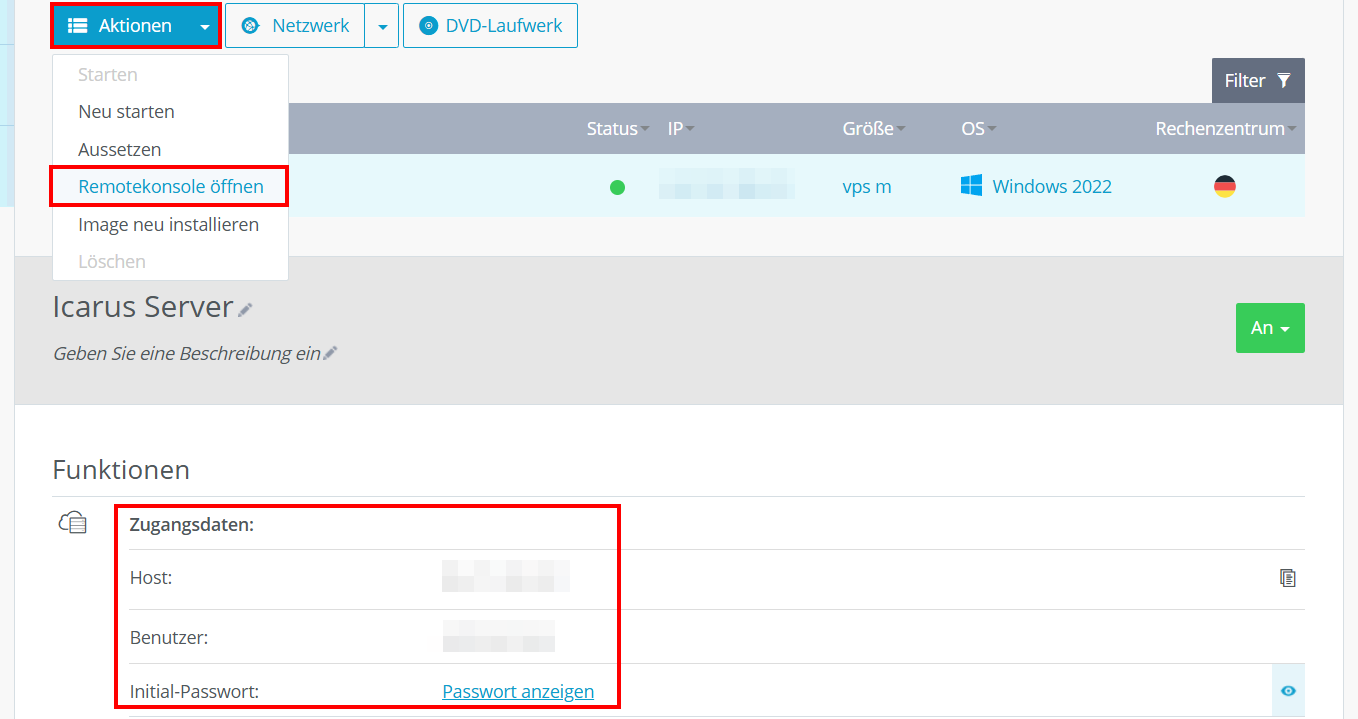Viewport: 1358px width, 719px height.
Task: Click the Windows 2022 link
Action: coord(1052,187)
